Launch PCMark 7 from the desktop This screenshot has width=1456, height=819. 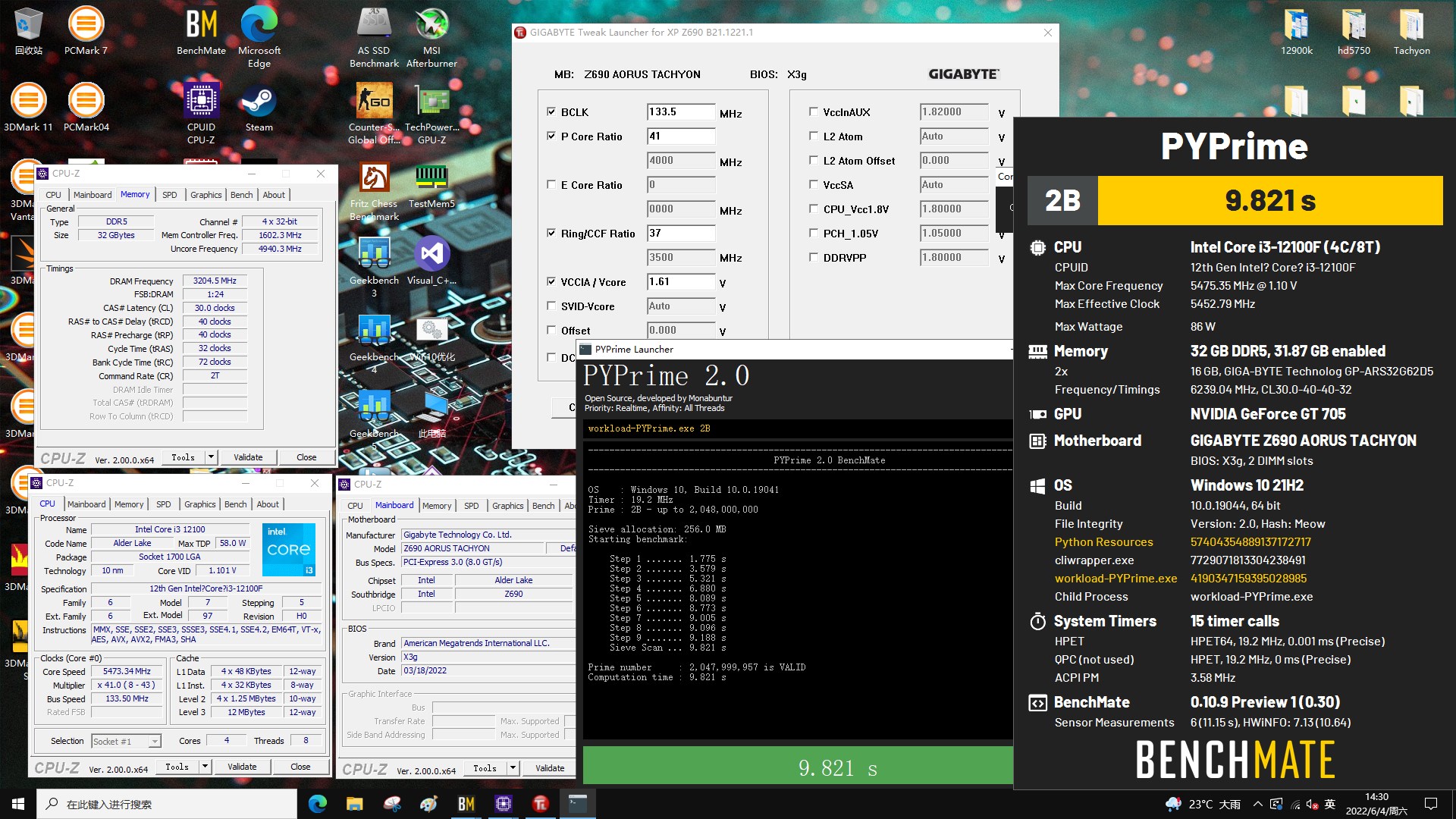pos(86,31)
